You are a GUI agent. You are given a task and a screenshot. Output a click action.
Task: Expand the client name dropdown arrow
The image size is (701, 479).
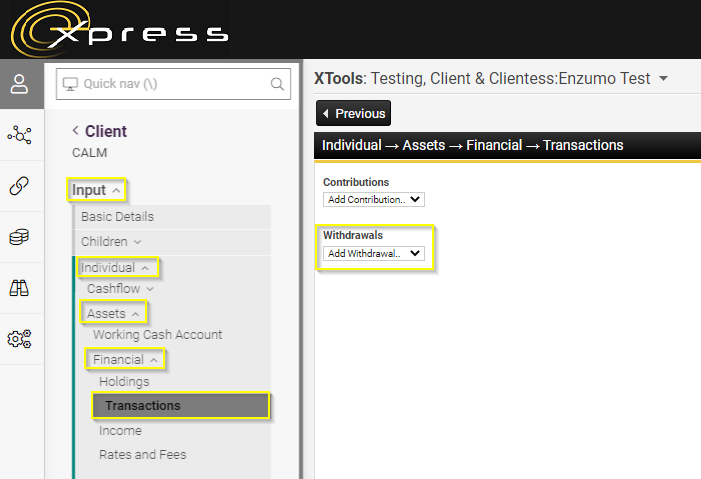[663, 79]
